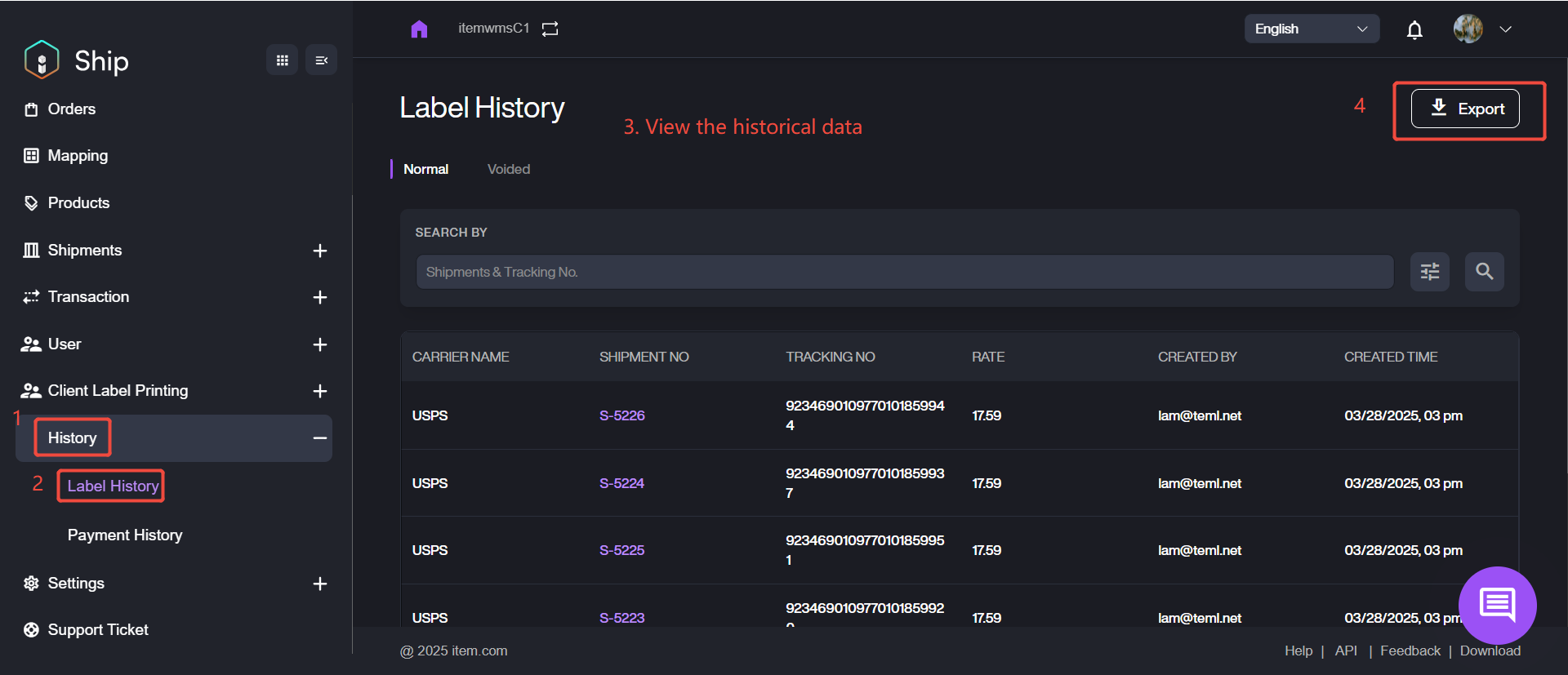Click the search magnifier button
Viewport: 1568px width, 675px height.
1484,272
